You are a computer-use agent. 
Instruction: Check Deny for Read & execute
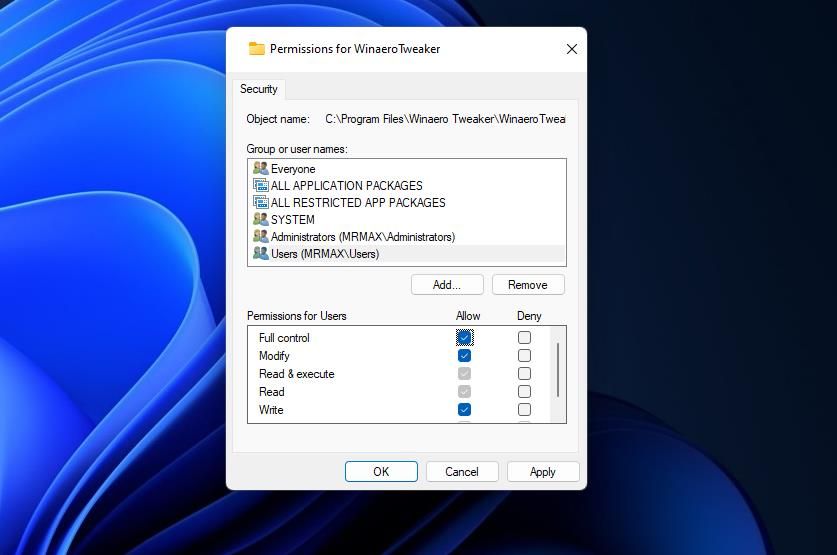524,374
